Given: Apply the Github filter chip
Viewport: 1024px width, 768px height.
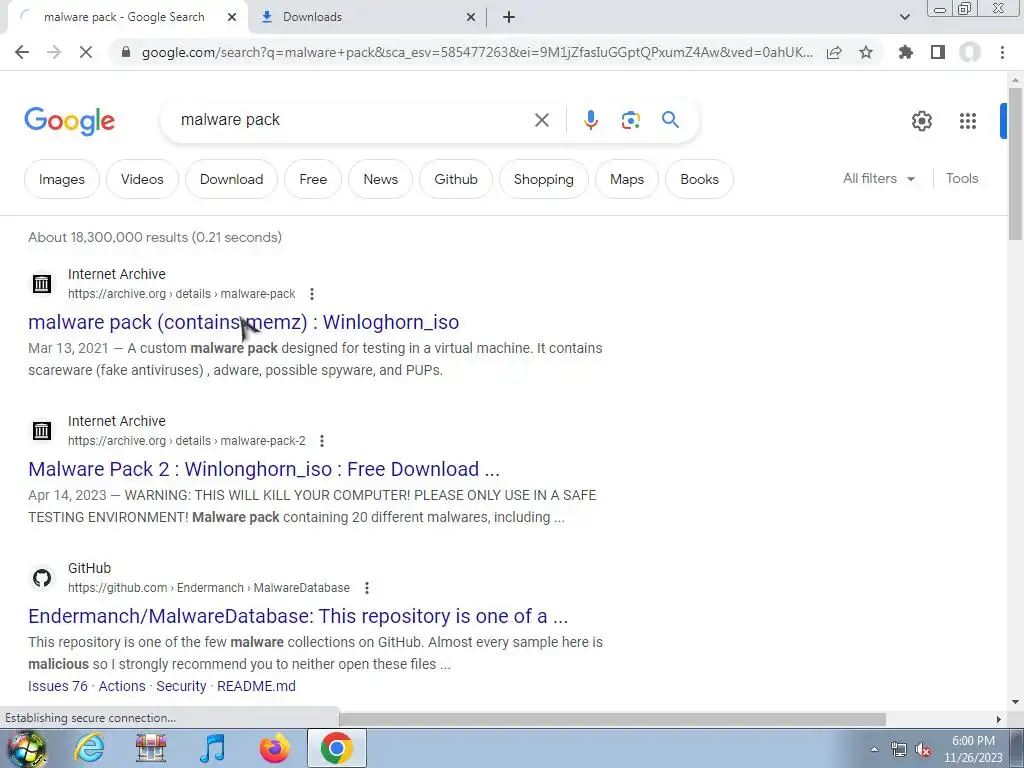Looking at the screenshot, I should tap(456, 179).
